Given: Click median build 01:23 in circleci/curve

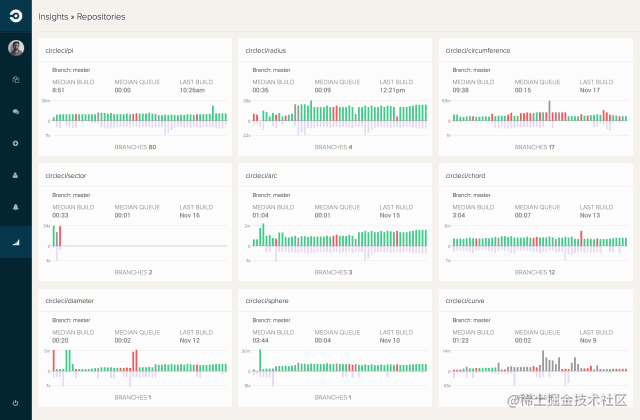Looking at the screenshot, I should [x=460, y=340].
